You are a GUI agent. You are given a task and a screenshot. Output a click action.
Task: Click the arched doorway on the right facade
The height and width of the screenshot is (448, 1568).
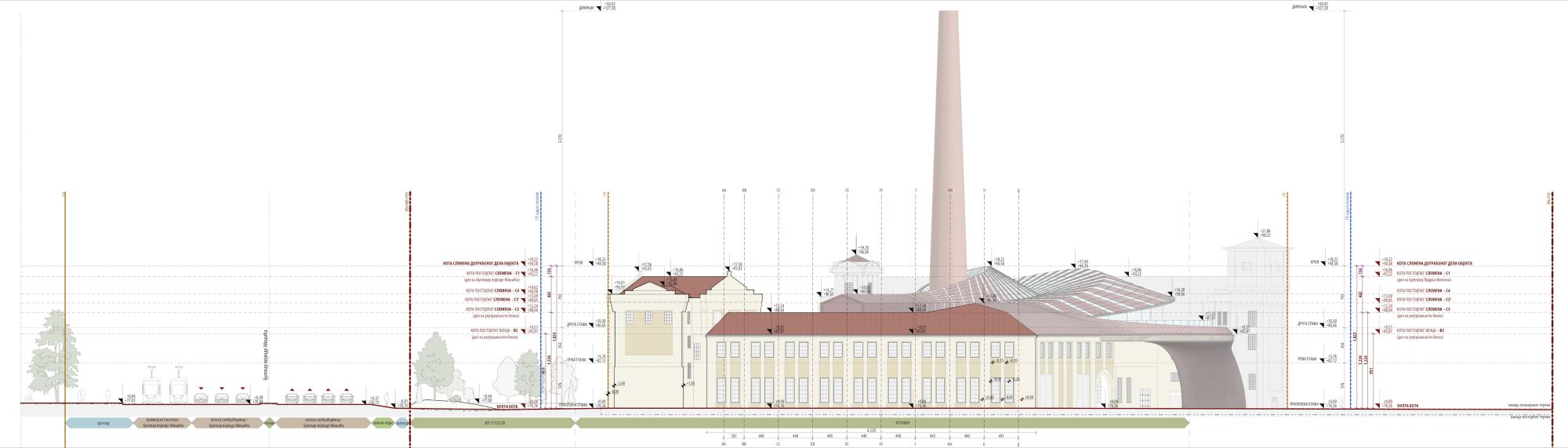(1105, 389)
